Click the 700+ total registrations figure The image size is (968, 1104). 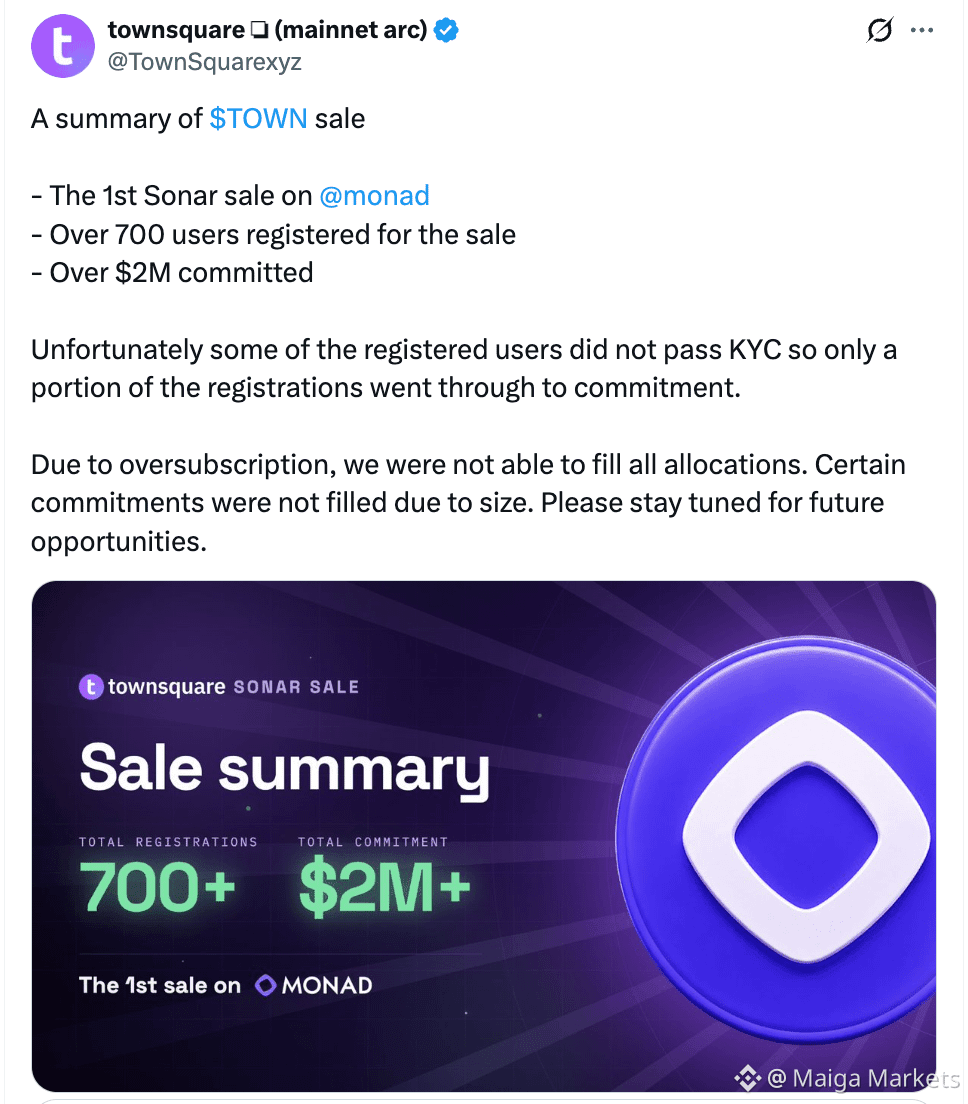[x=157, y=886]
